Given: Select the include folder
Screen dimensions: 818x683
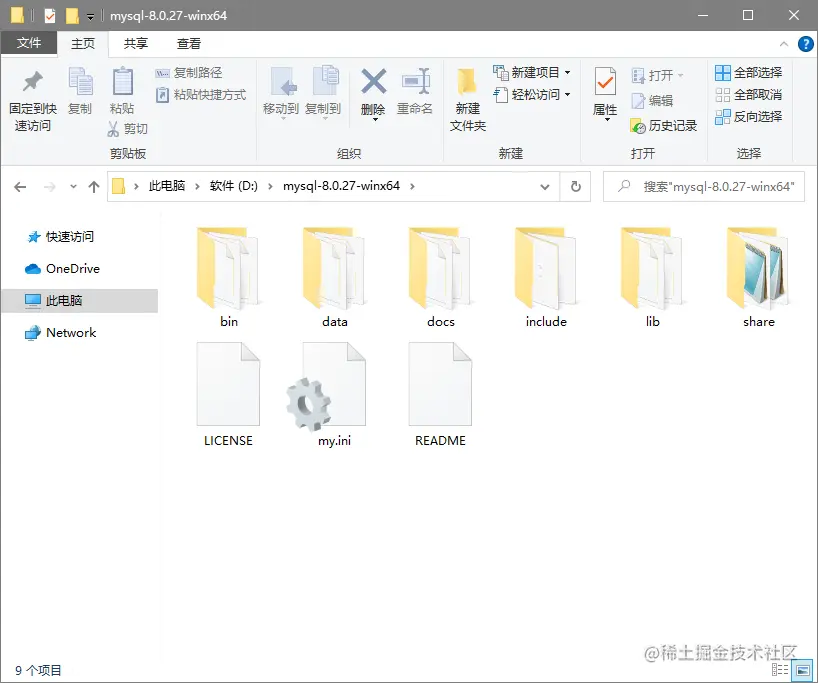Looking at the screenshot, I should (x=546, y=278).
